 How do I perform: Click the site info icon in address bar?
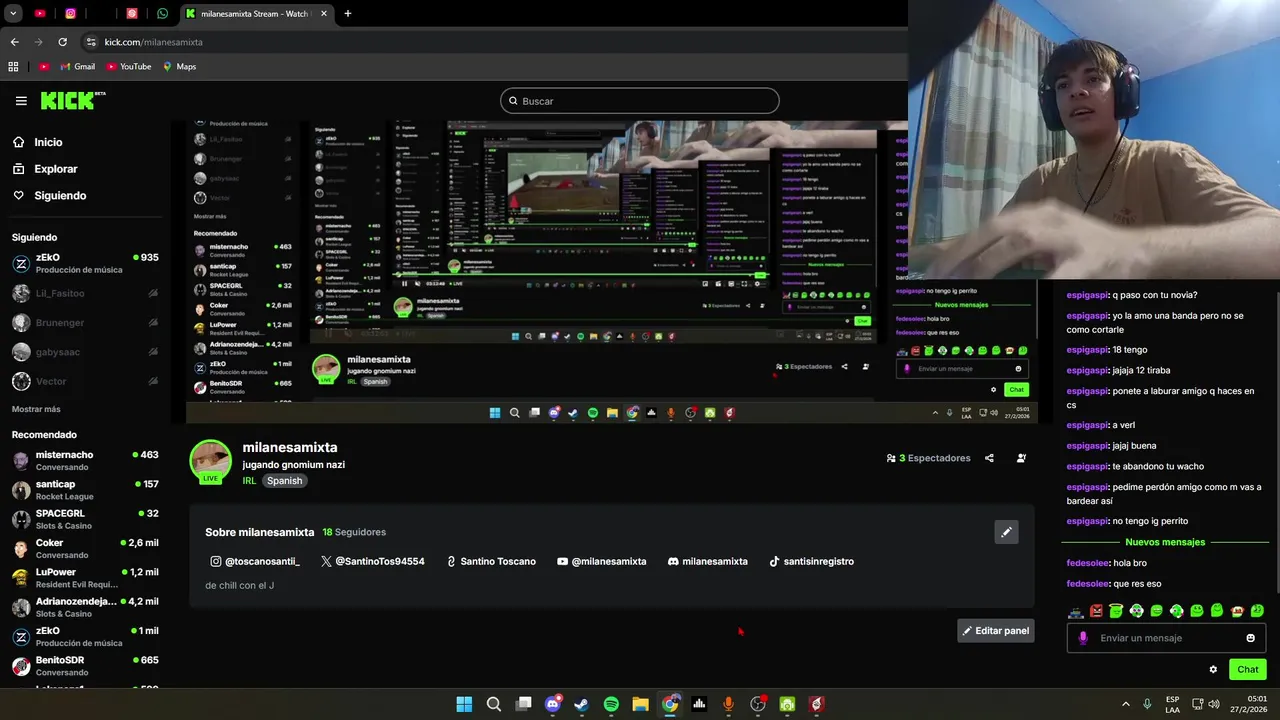coord(91,42)
